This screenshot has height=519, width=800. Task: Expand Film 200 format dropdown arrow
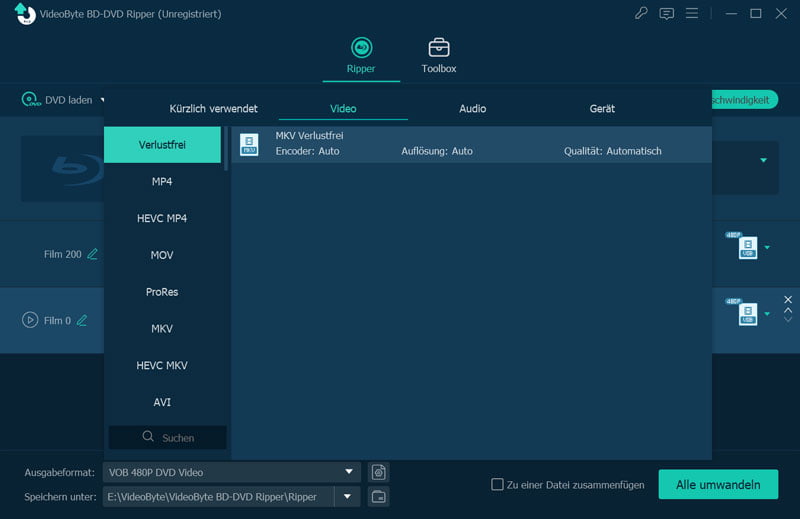click(x=767, y=248)
